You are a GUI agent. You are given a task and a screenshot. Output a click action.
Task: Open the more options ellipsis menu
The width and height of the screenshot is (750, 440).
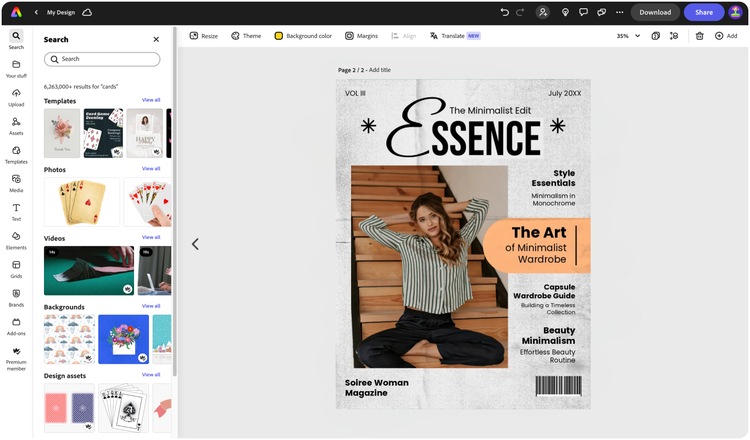click(619, 12)
